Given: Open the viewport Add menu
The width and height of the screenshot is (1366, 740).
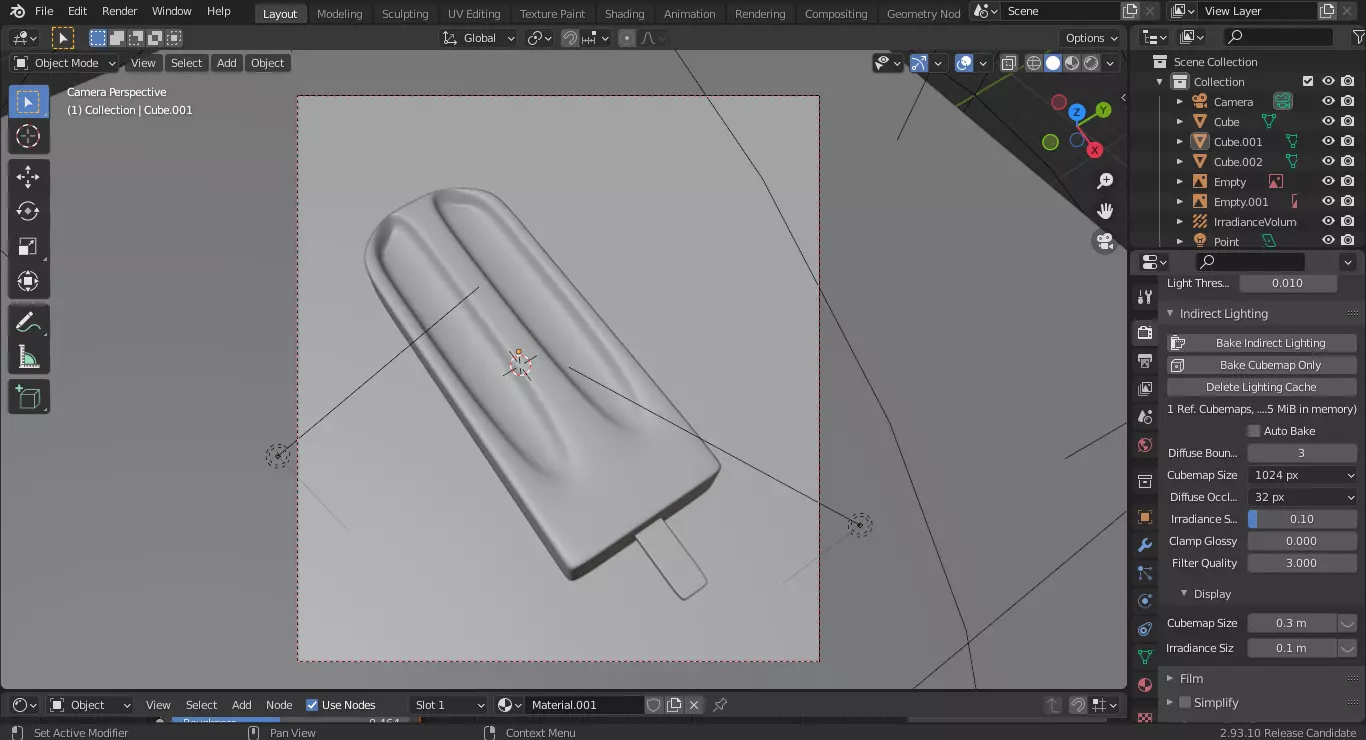Looking at the screenshot, I should coord(227,63).
